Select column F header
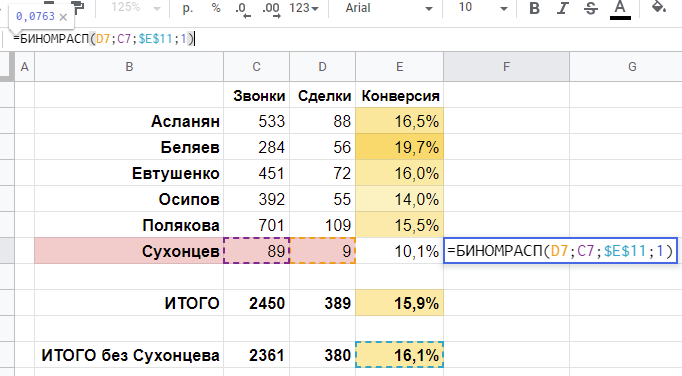The width and height of the screenshot is (682, 376). pos(506,67)
